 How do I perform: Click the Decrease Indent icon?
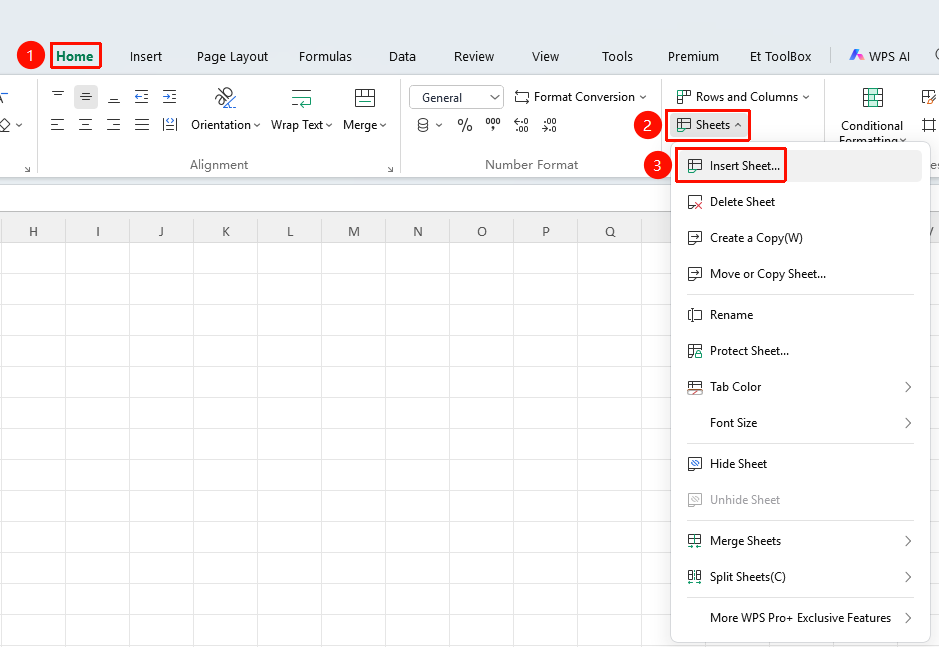pos(141,96)
